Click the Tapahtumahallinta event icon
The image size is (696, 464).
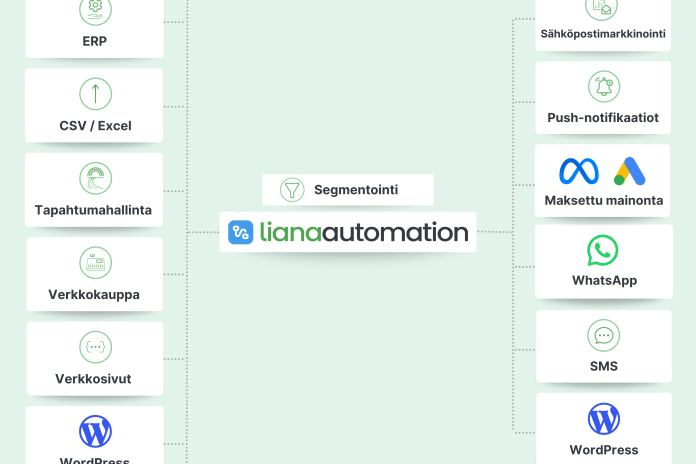tap(95, 178)
